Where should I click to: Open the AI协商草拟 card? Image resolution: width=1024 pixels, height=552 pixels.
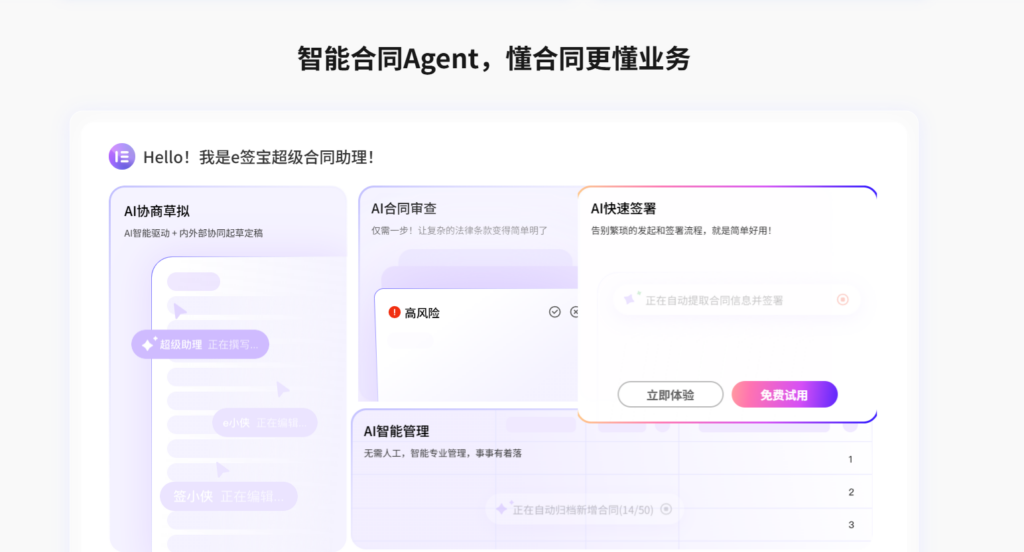pyautogui.click(x=228, y=369)
